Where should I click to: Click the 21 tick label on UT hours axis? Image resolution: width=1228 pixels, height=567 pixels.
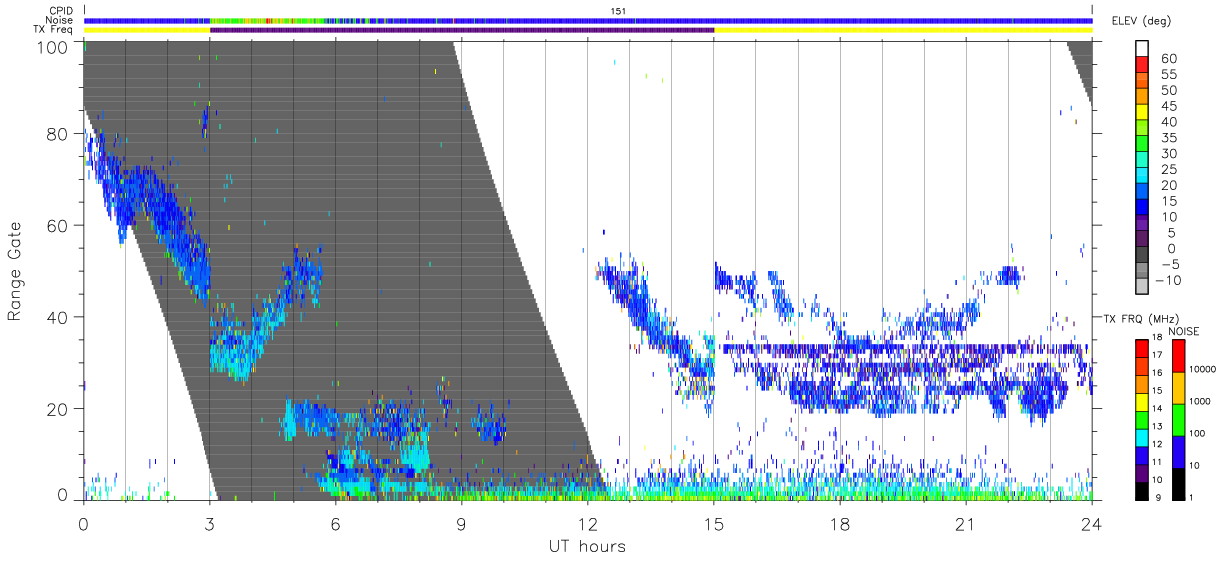pyautogui.click(x=966, y=523)
